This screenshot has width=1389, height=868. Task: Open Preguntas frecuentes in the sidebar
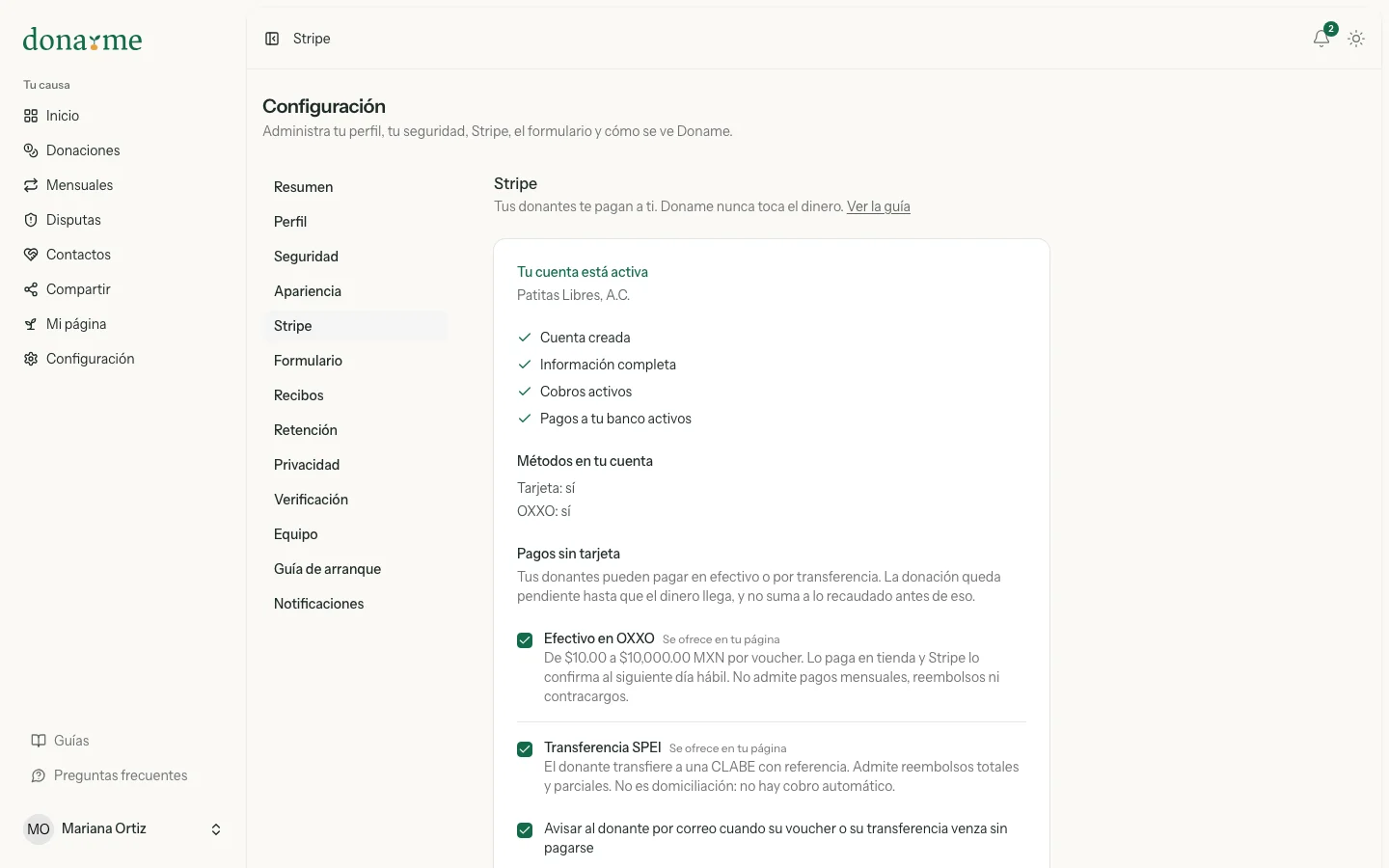(123, 775)
